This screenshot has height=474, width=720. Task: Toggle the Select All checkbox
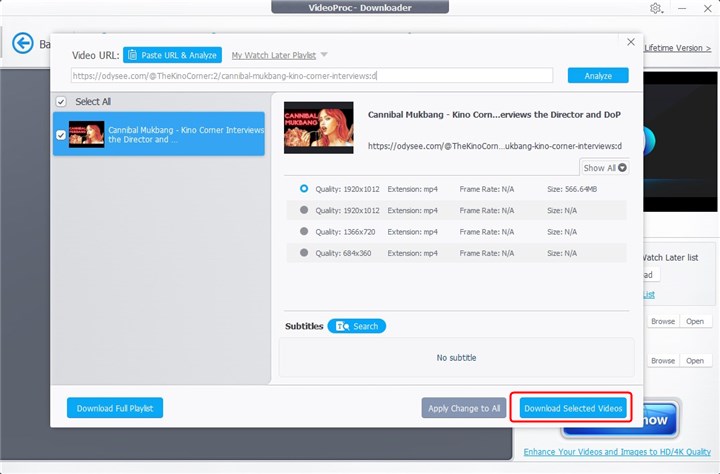pyautogui.click(x=61, y=102)
